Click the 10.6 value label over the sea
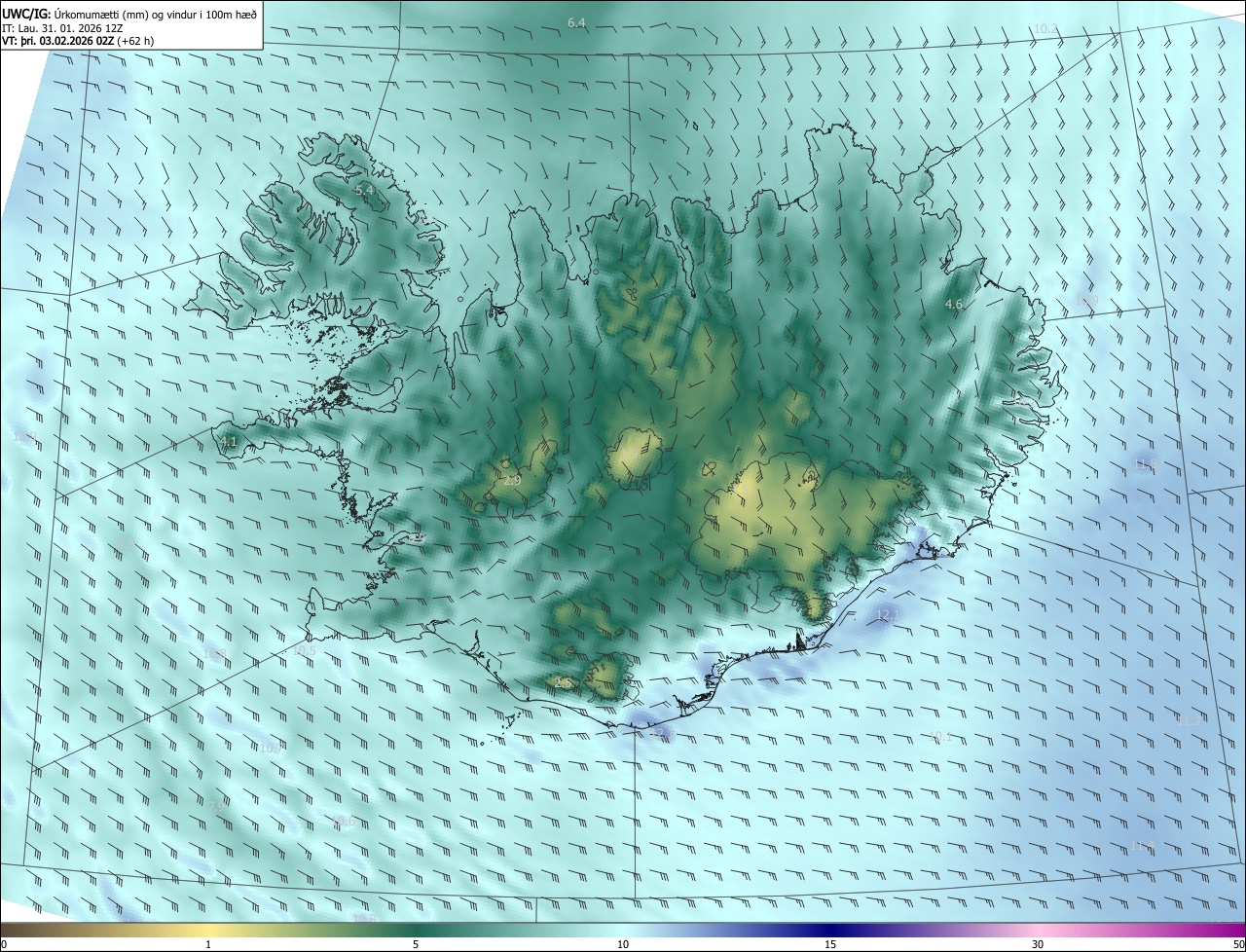1246x952 pixels. [x=344, y=822]
